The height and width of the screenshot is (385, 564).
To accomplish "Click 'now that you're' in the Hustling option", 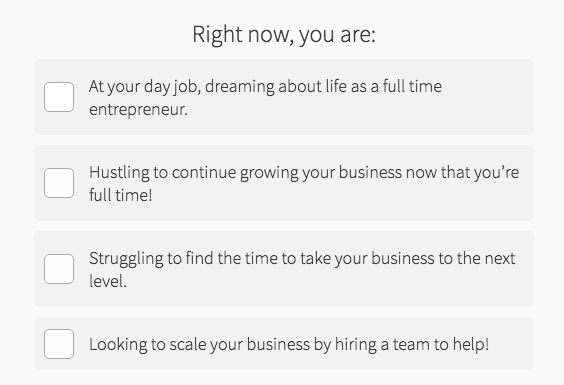I will [463, 172].
